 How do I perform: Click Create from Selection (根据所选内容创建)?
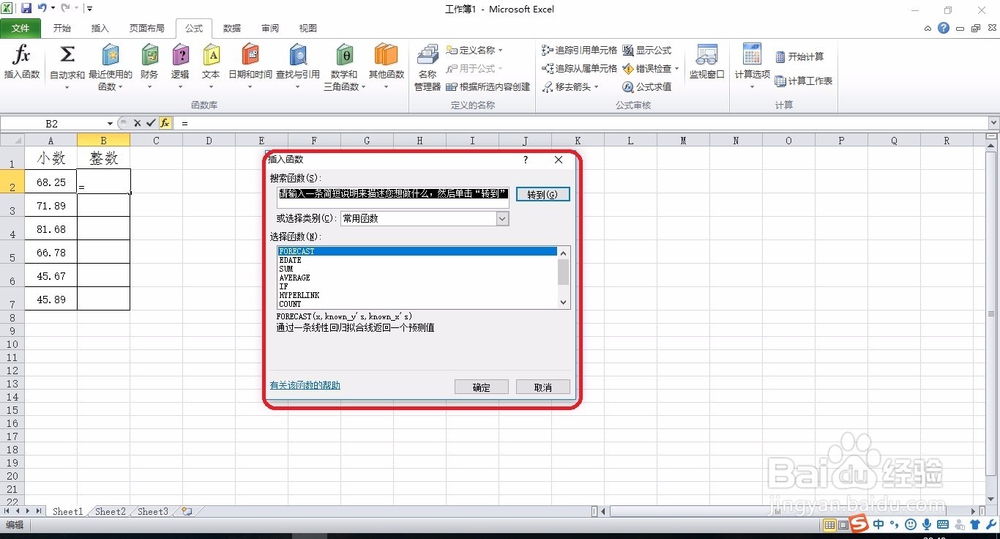pos(488,87)
